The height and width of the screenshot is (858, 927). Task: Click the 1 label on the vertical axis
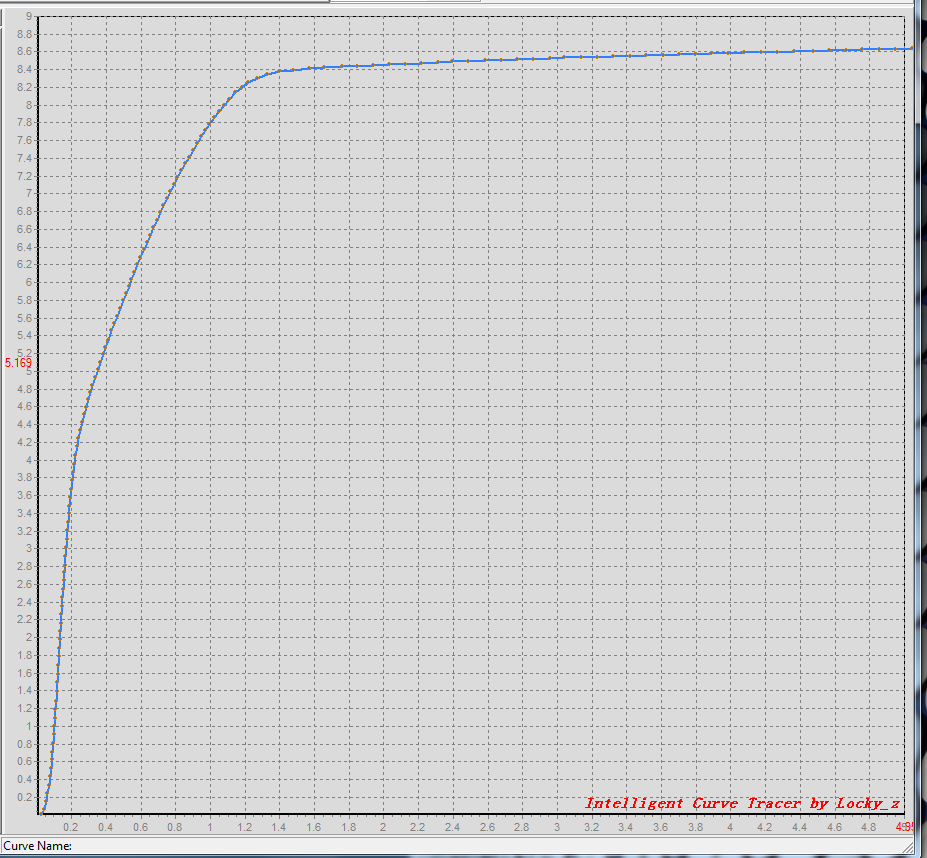coord(28,726)
